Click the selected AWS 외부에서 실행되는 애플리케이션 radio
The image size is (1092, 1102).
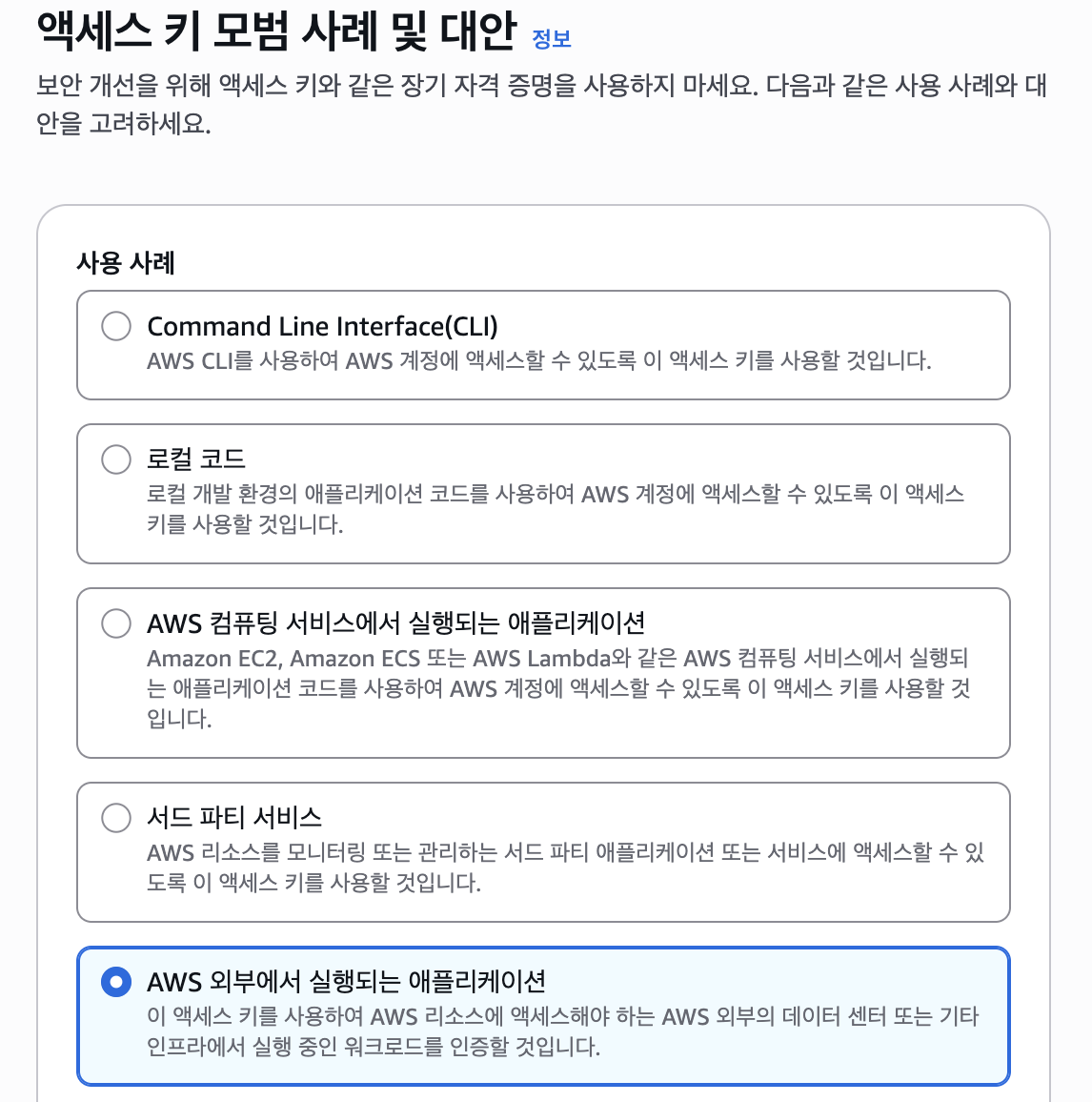[116, 982]
